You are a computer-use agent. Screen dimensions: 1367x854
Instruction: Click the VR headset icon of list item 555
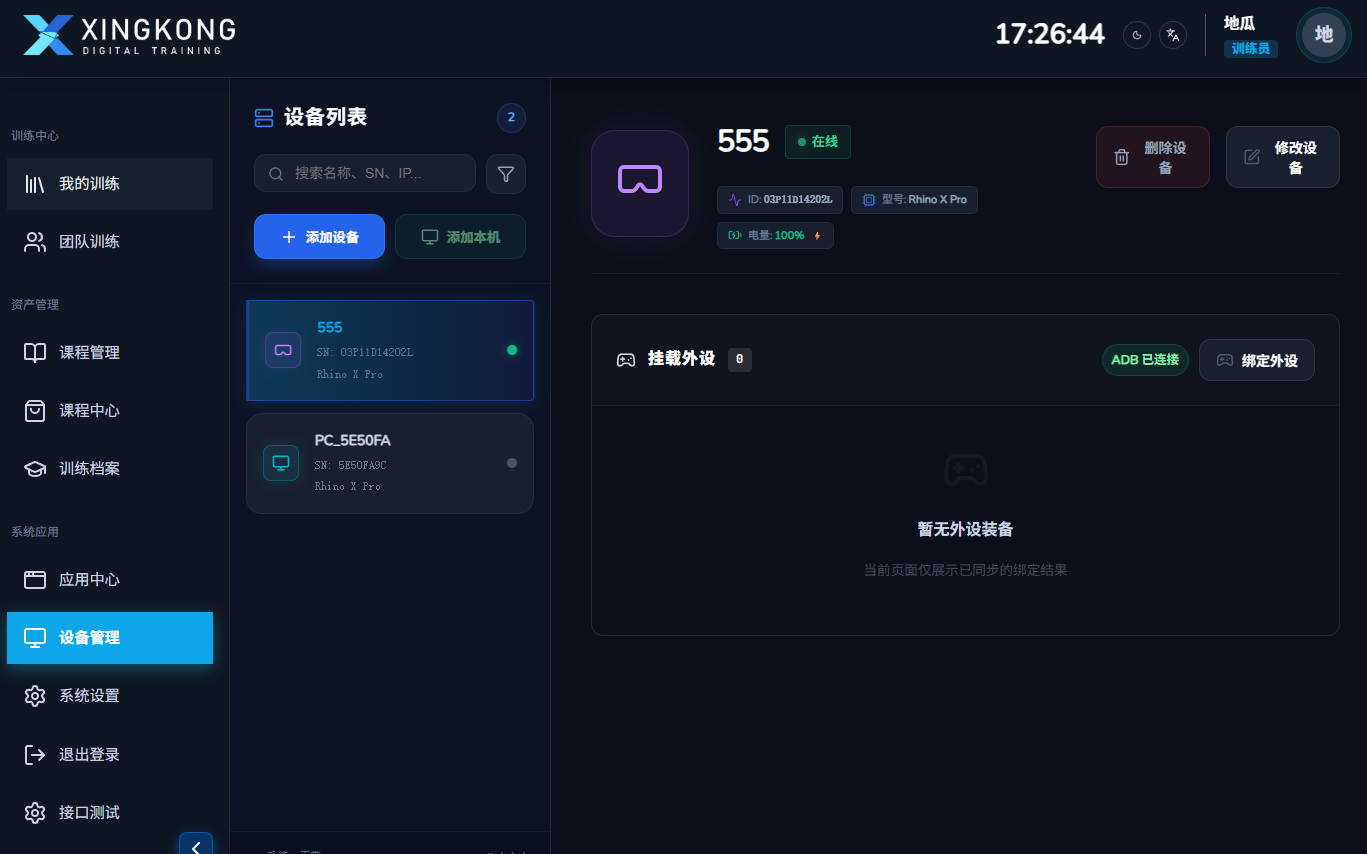pos(283,350)
